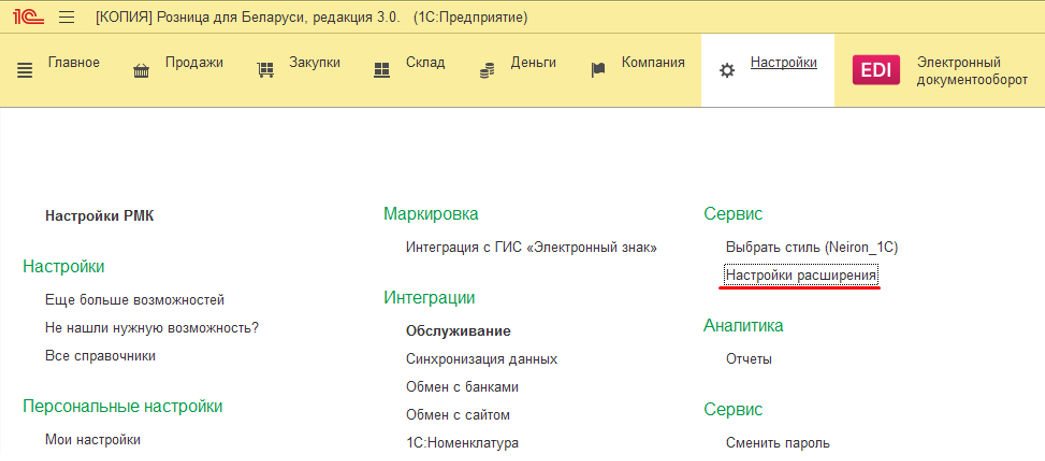Open Отчеты under Аналитика
1045x461 pixels.
click(x=748, y=359)
